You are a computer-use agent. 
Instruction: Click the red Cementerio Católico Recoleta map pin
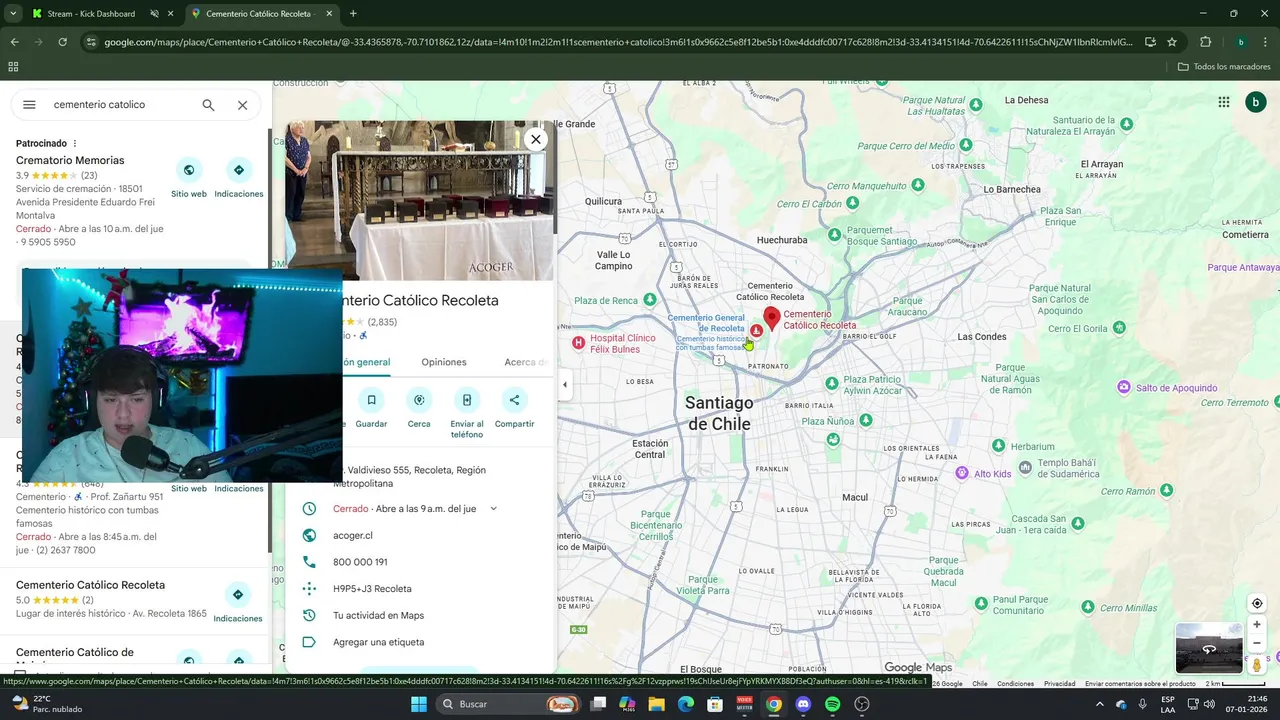[771, 321]
